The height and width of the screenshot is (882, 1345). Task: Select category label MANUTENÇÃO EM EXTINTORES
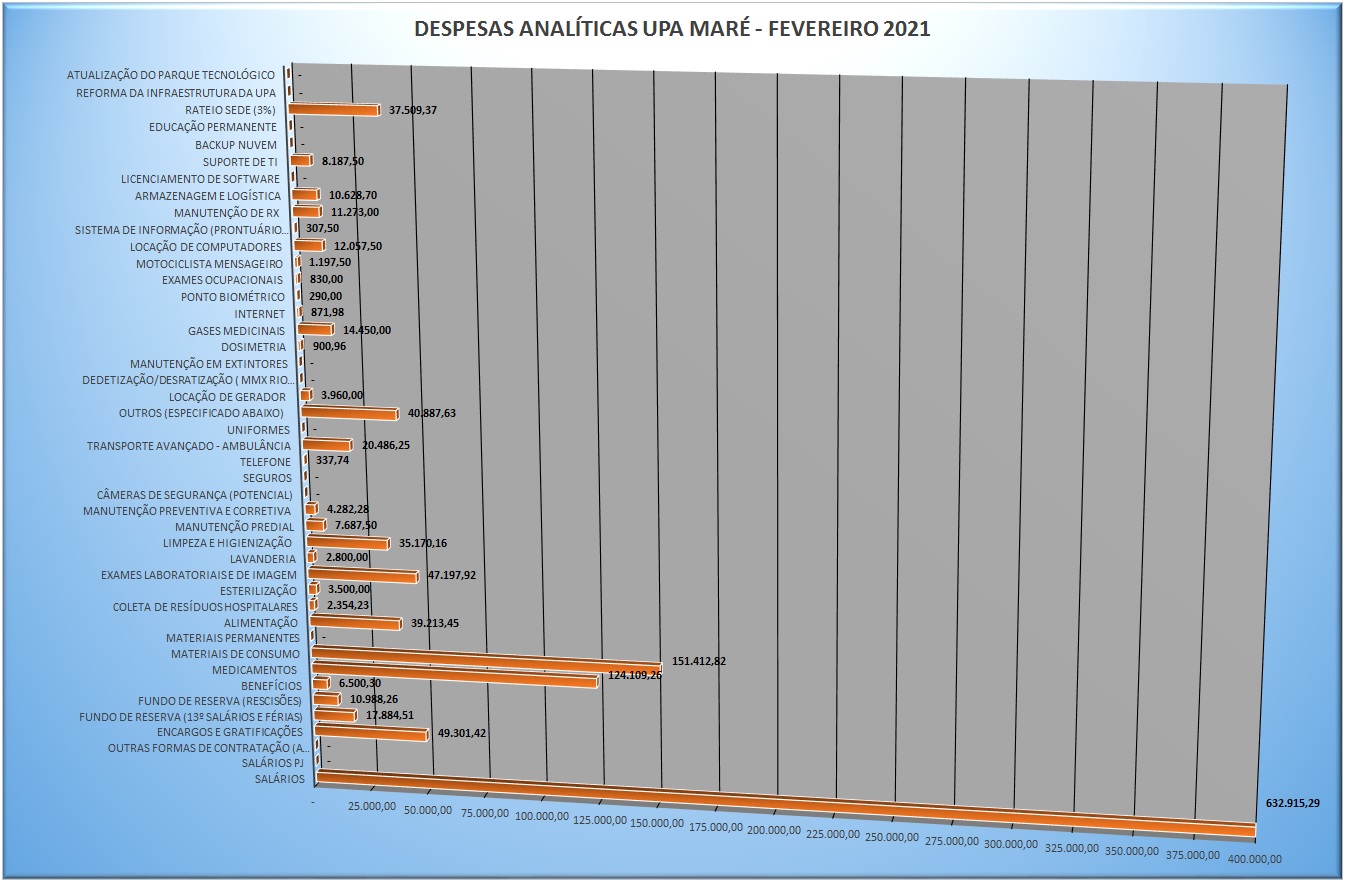[209, 364]
